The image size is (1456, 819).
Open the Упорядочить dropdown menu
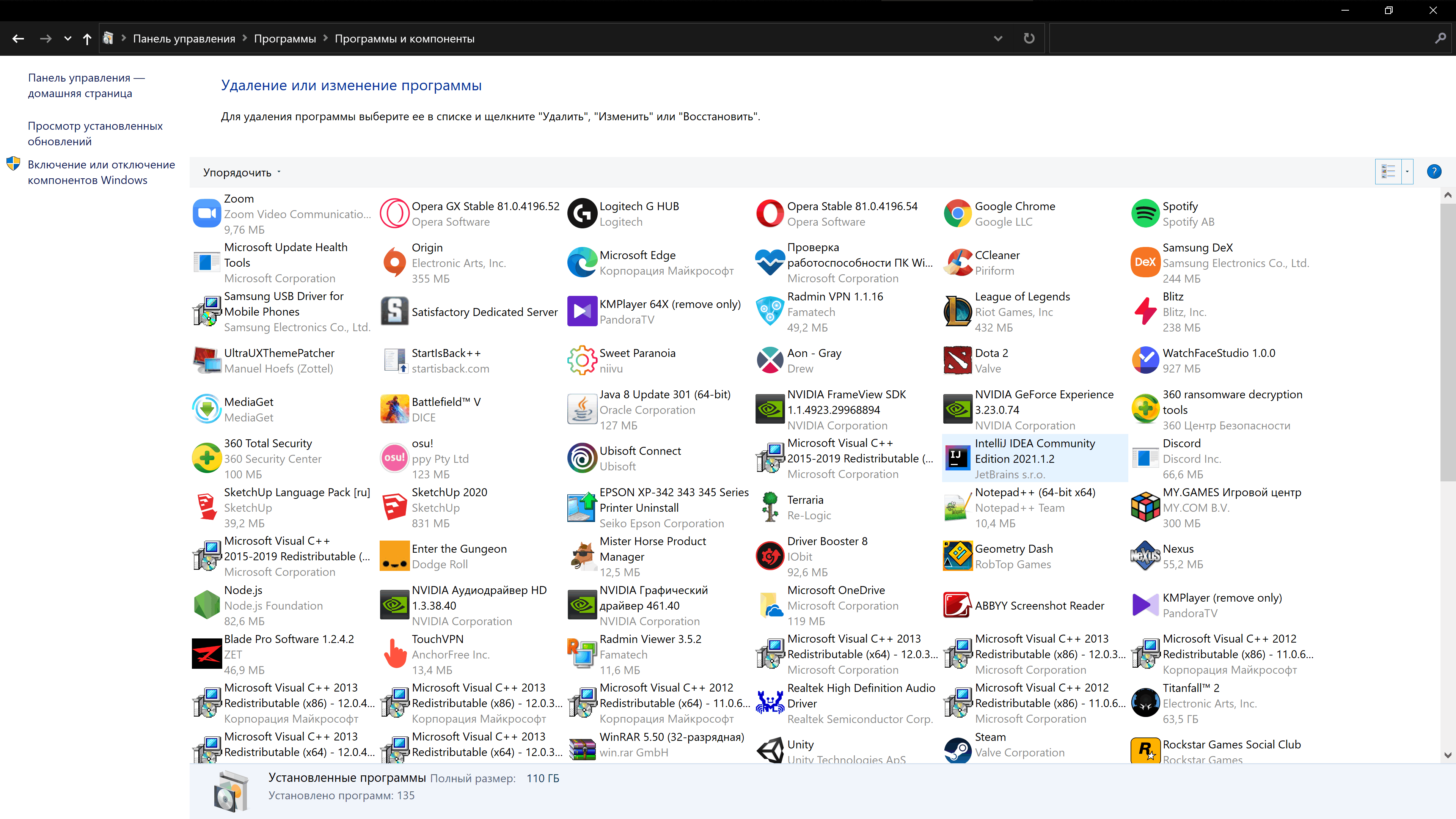point(242,172)
